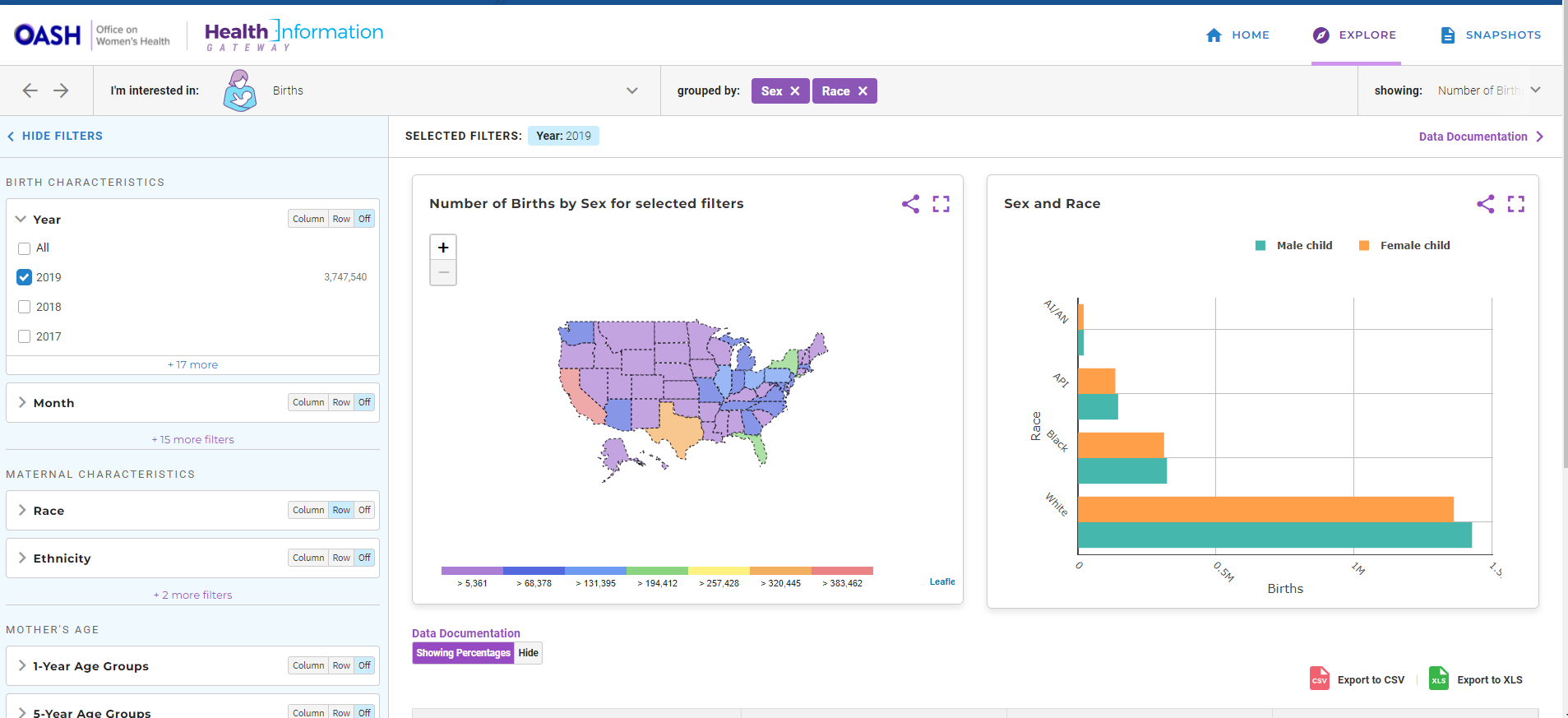Share the Number of Births map
The height and width of the screenshot is (718, 1568).
(910, 204)
